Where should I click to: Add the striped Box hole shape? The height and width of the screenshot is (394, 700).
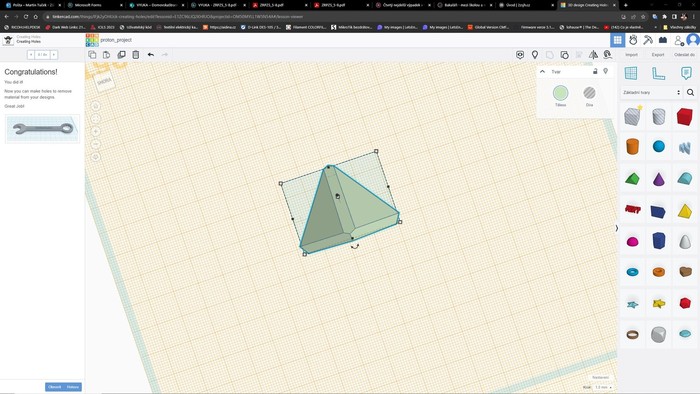tap(632, 116)
